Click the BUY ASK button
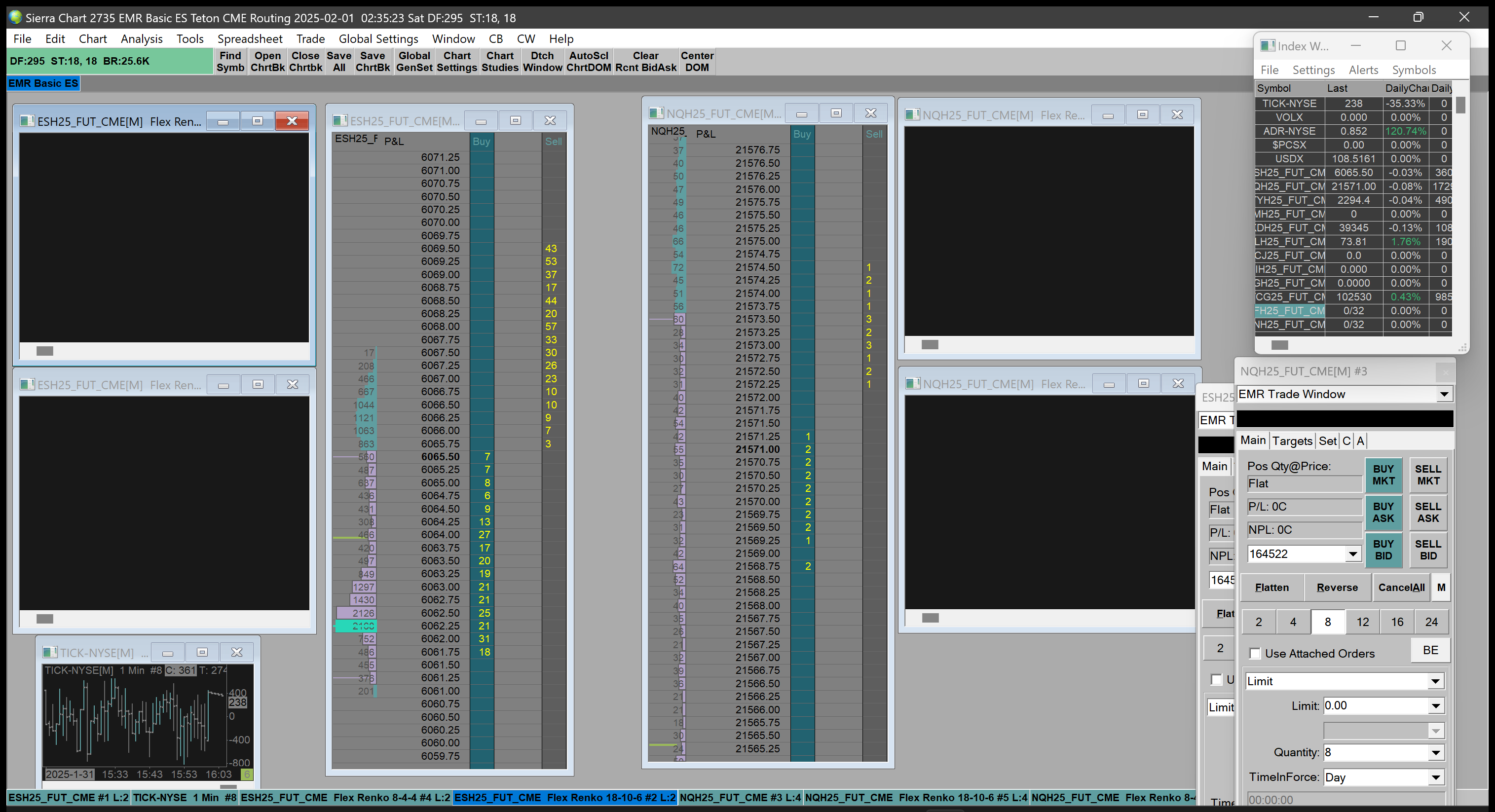The width and height of the screenshot is (1495, 812). [1383, 513]
